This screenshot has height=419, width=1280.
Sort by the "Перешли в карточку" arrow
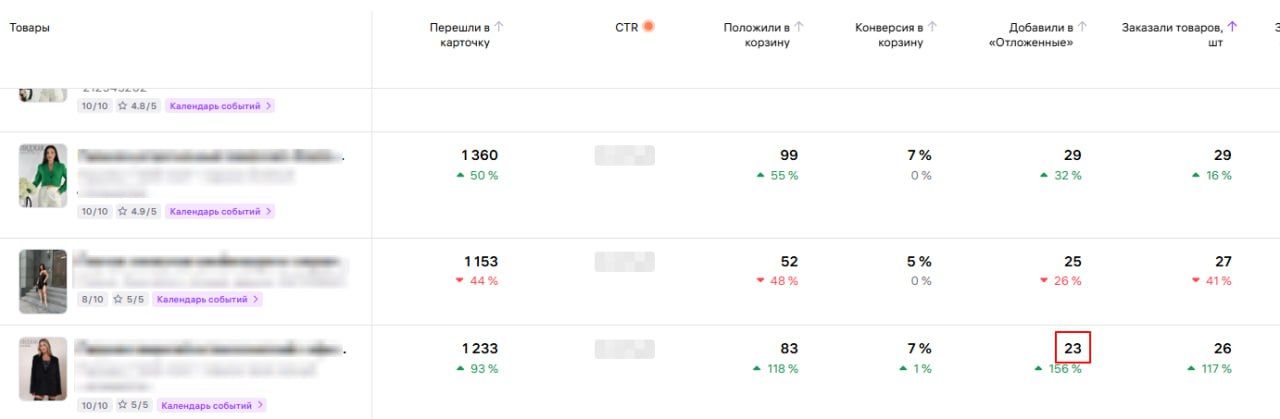pyautogui.click(x=499, y=27)
